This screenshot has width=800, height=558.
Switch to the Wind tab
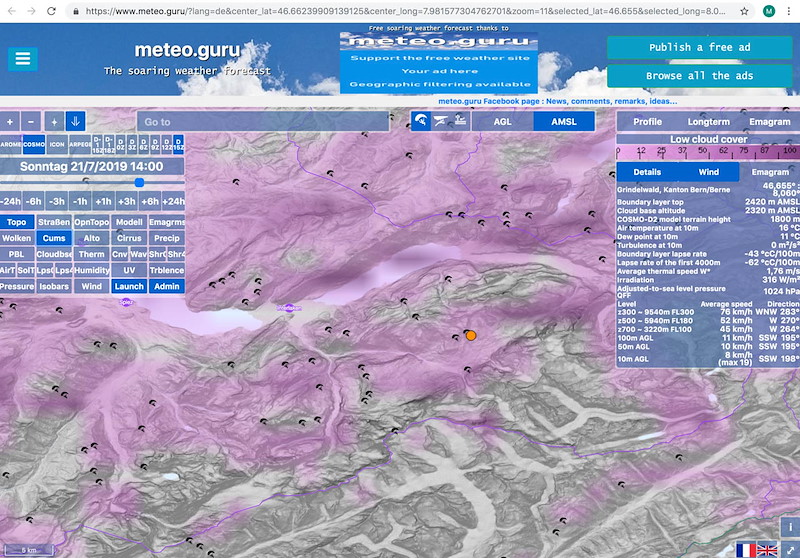pos(708,172)
